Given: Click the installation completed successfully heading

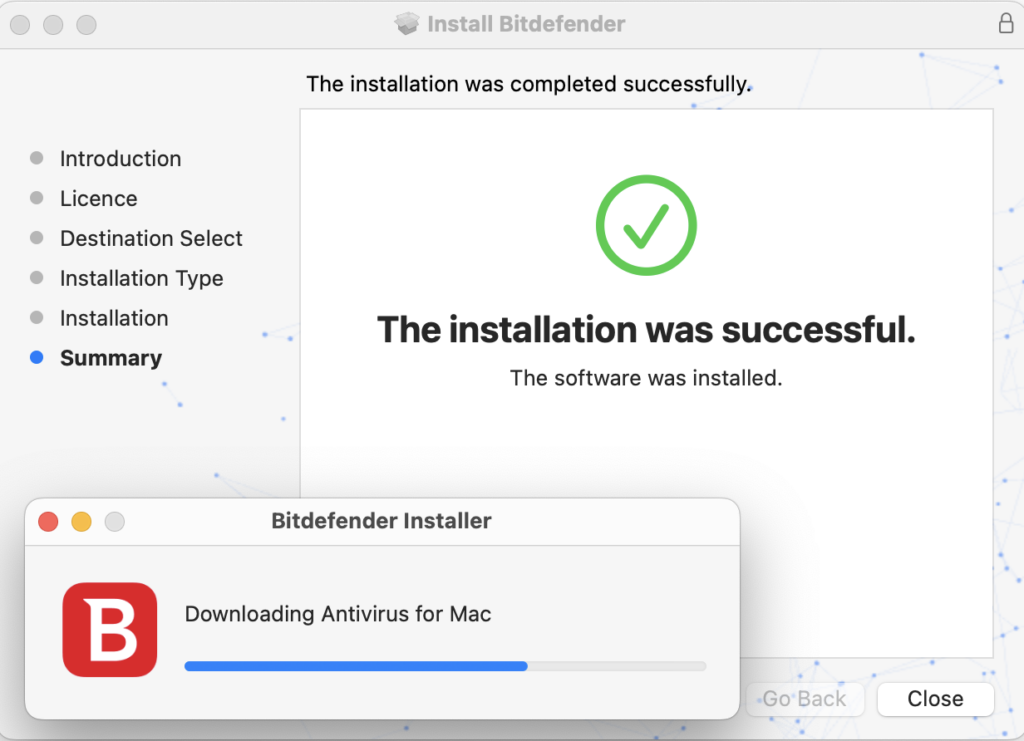Looking at the screenshot, I should point(528,84).
